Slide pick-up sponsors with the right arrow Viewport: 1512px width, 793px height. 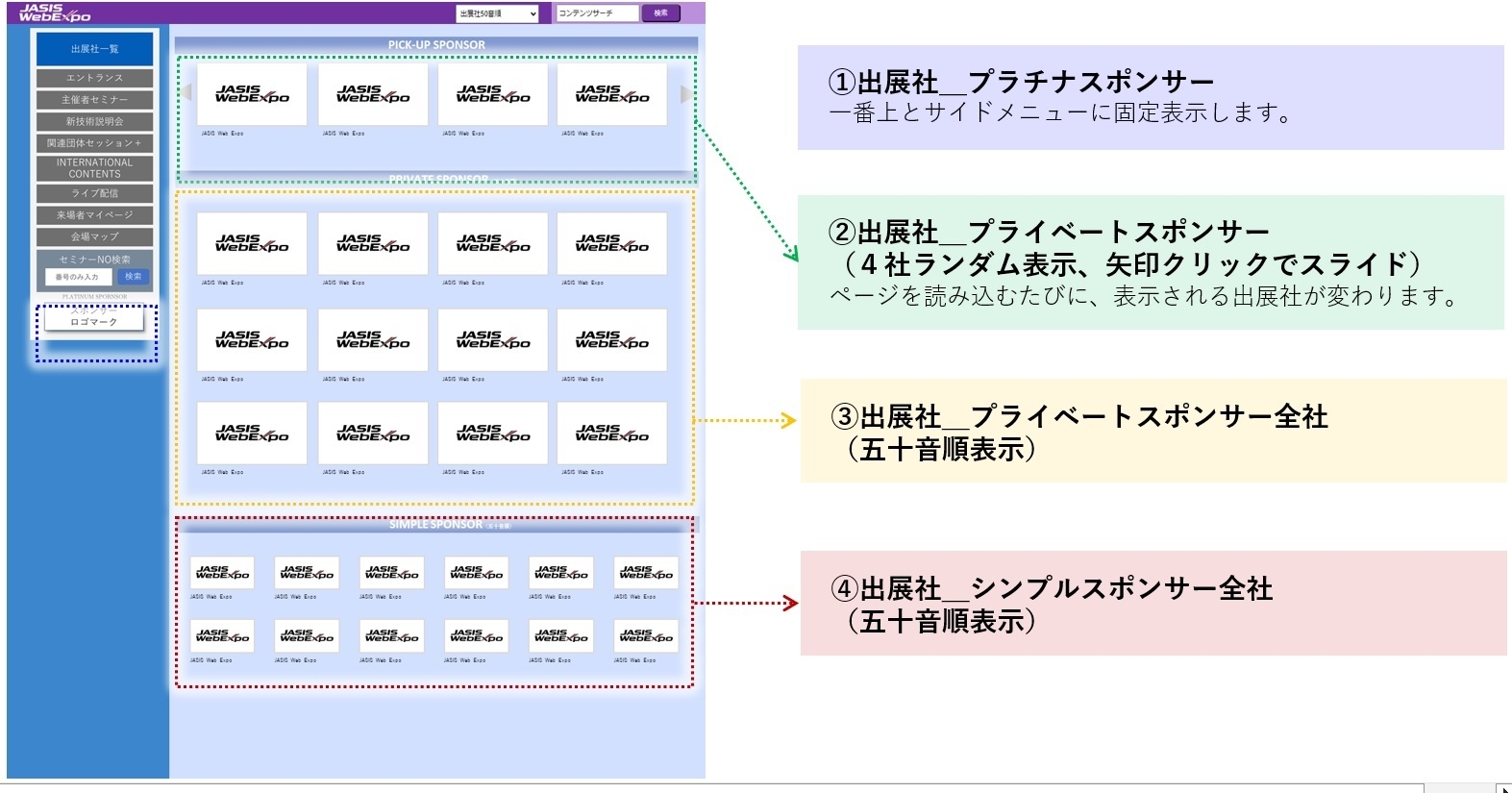click(685, 93)
